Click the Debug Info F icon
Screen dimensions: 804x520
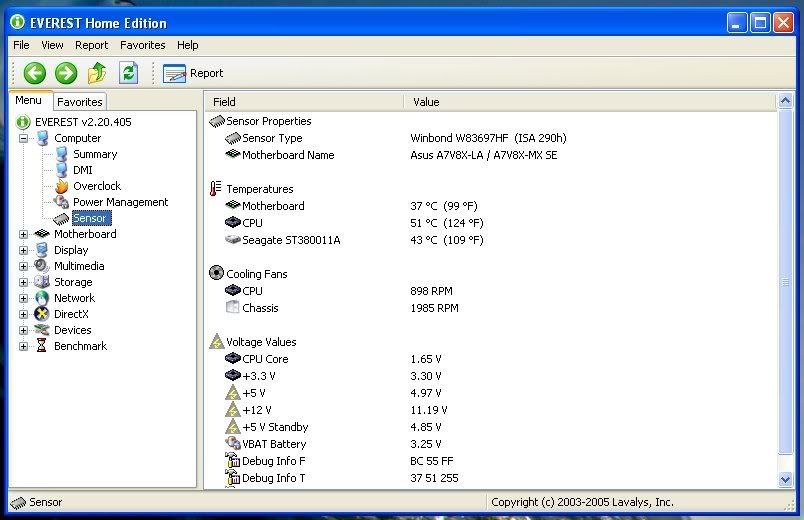click(233, 459)
